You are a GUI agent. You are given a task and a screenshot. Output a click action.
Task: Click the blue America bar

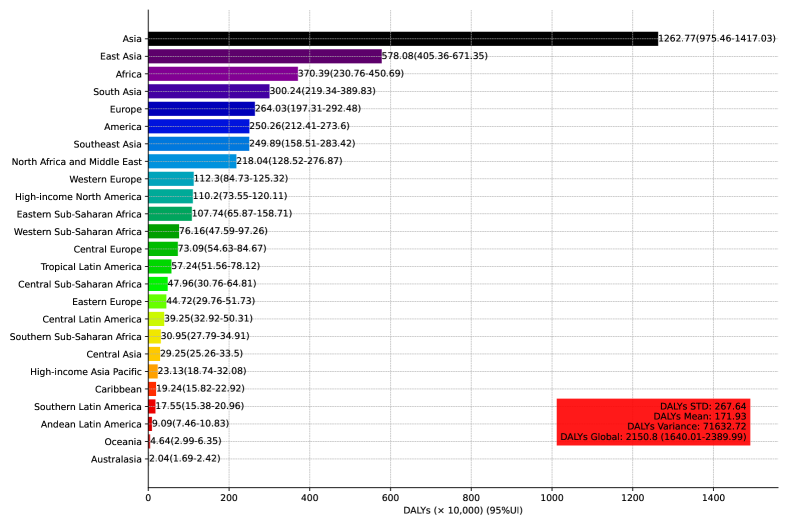(199, 126)
